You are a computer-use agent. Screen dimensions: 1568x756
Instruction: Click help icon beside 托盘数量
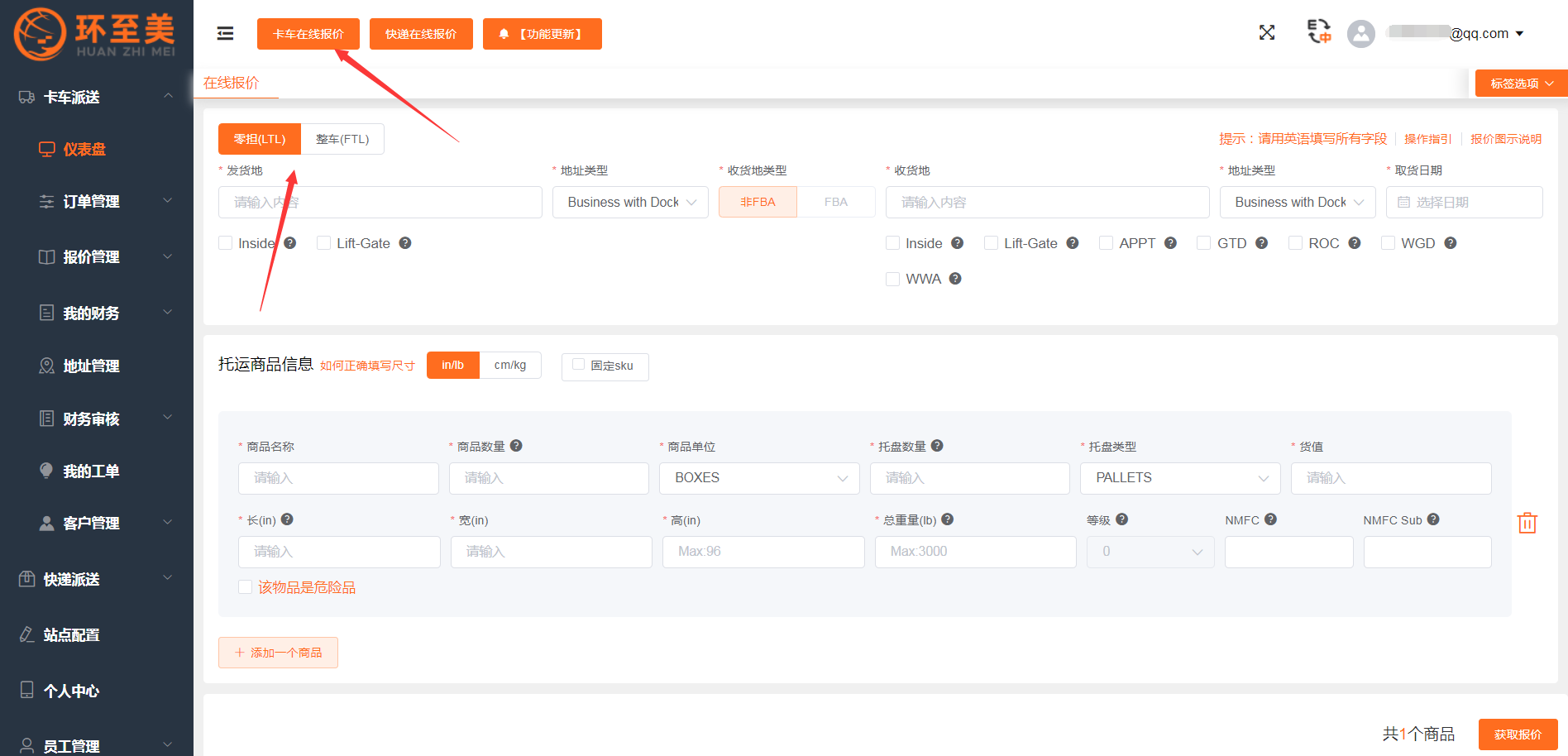tap(937, 446)
